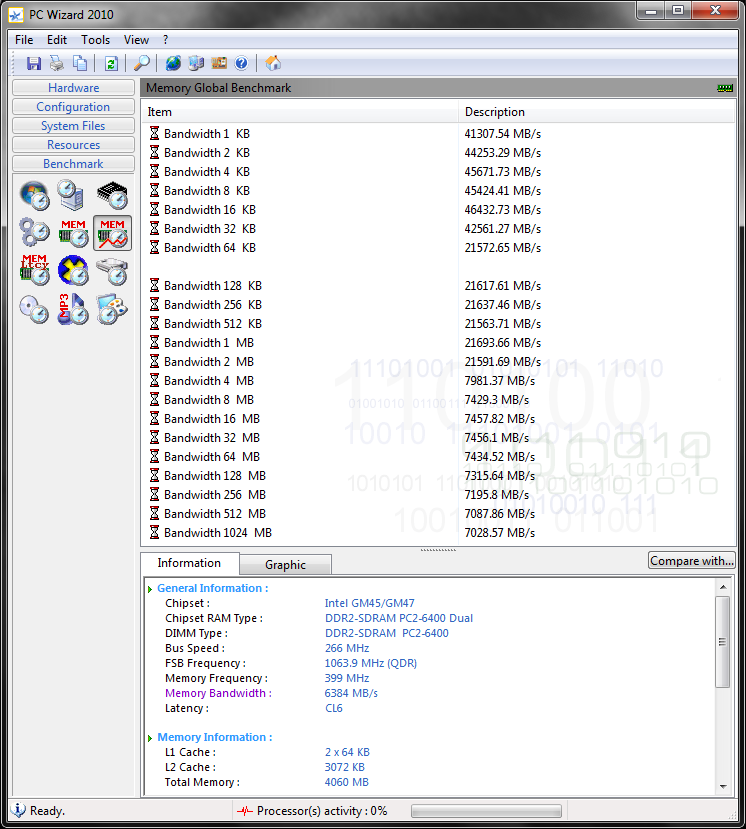Switch to the Graphic tab
The height and width of the screenshot is (829, 746).
(285, 565)
